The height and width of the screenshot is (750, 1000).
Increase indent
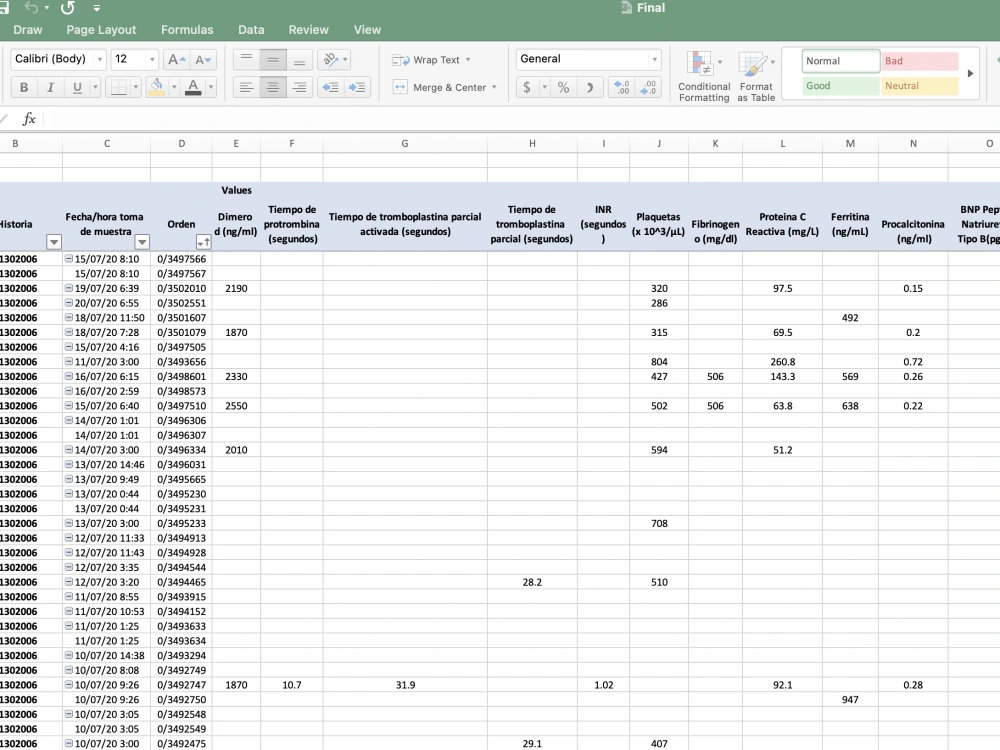pyautogui.click(x=357, y=87)
